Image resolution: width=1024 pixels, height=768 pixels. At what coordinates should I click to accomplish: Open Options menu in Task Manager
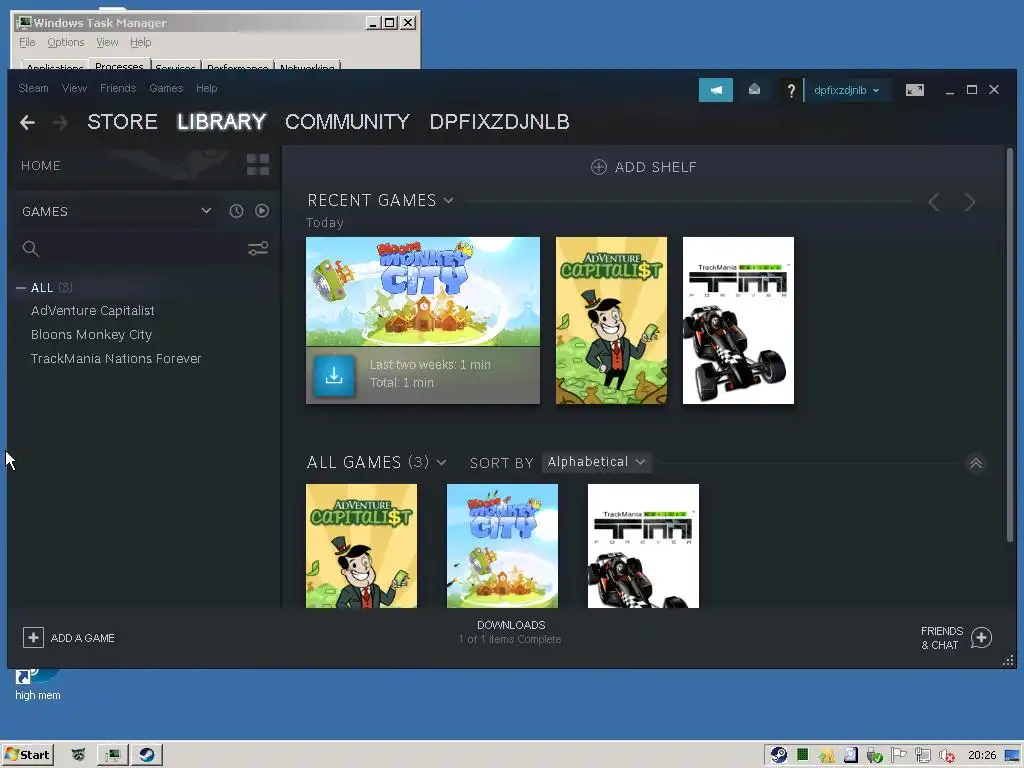65,42
